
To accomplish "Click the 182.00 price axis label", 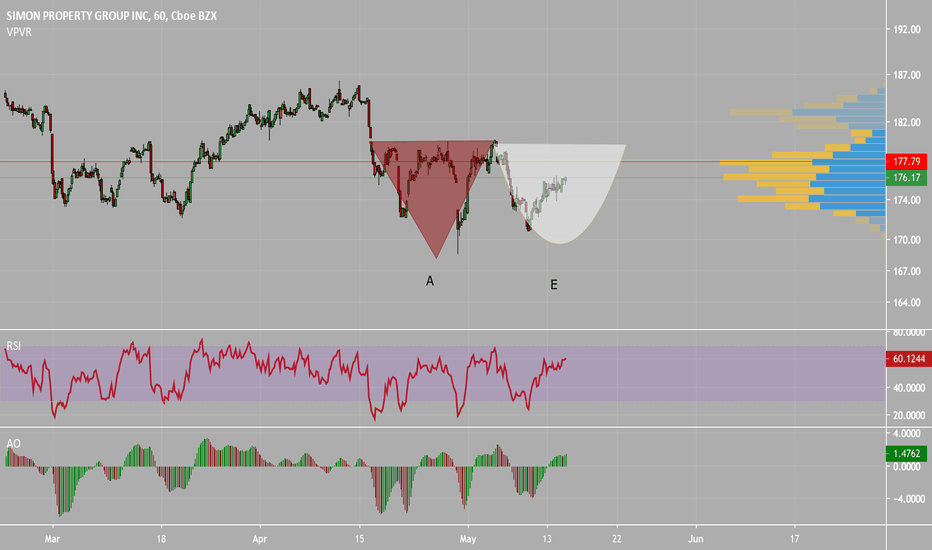I will point(906,122).
